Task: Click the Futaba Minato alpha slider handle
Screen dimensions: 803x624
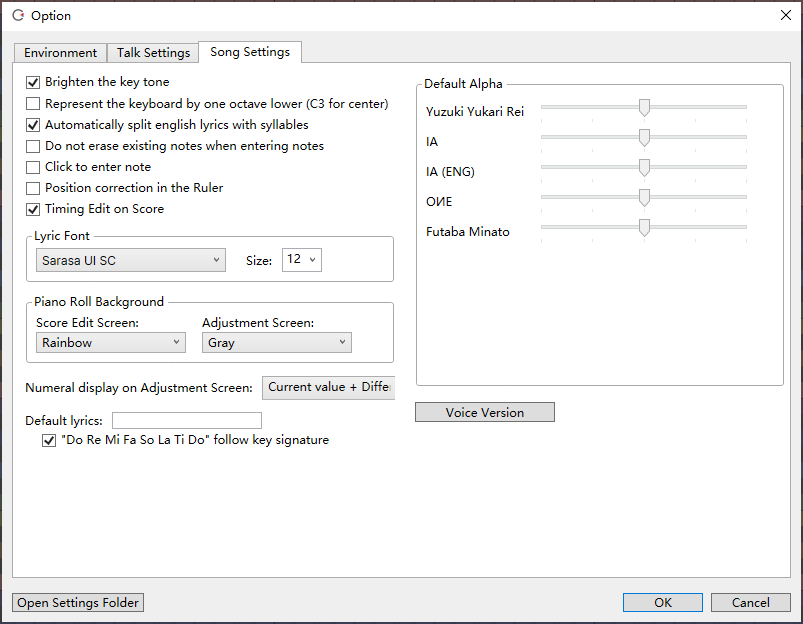Action: 644,228
